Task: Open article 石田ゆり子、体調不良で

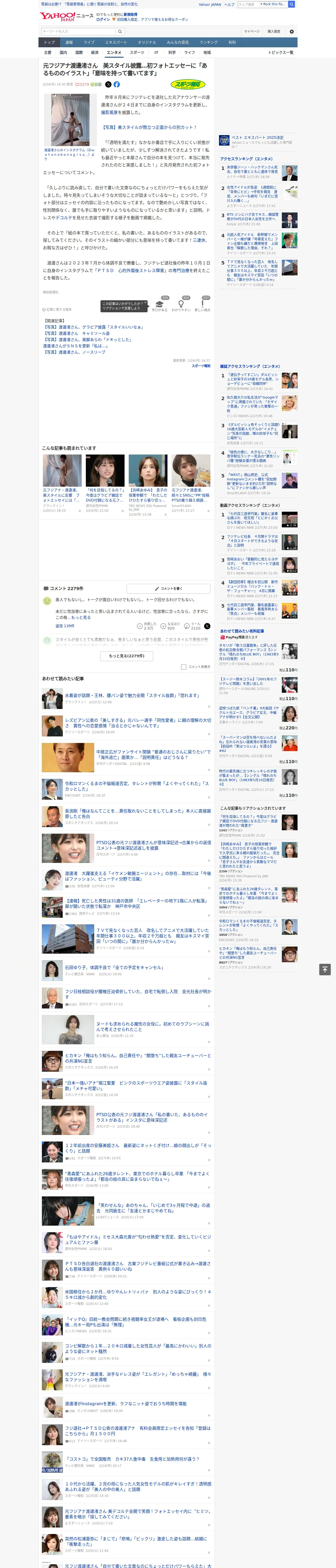Action: (115, 967)
